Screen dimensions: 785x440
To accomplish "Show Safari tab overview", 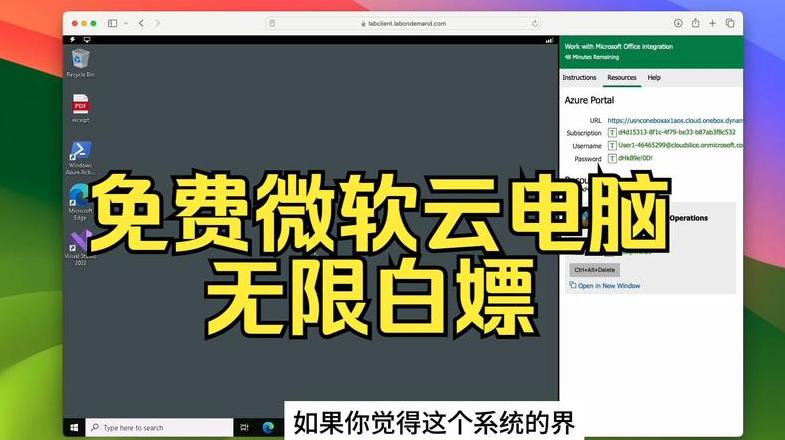I will pyautogui.click(x=730, y=23).
